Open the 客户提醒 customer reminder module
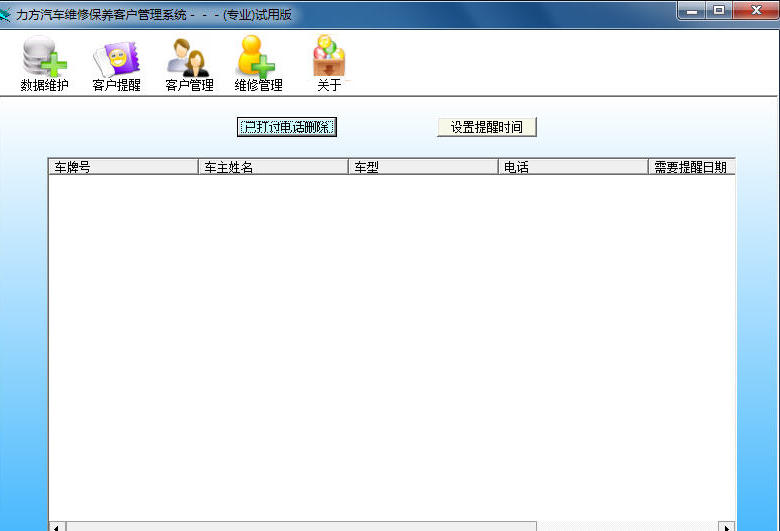This screenshot has height=531, width=780. (116, 64)
